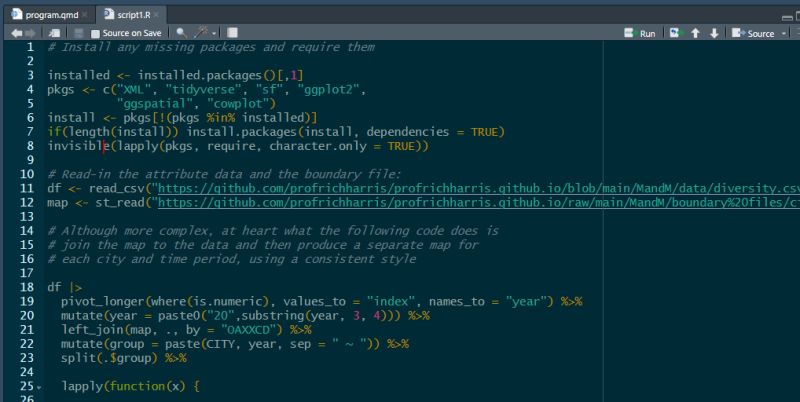Run the current line or selection
The height and width of the screenshot is (402, 800).
click(640, 33)
